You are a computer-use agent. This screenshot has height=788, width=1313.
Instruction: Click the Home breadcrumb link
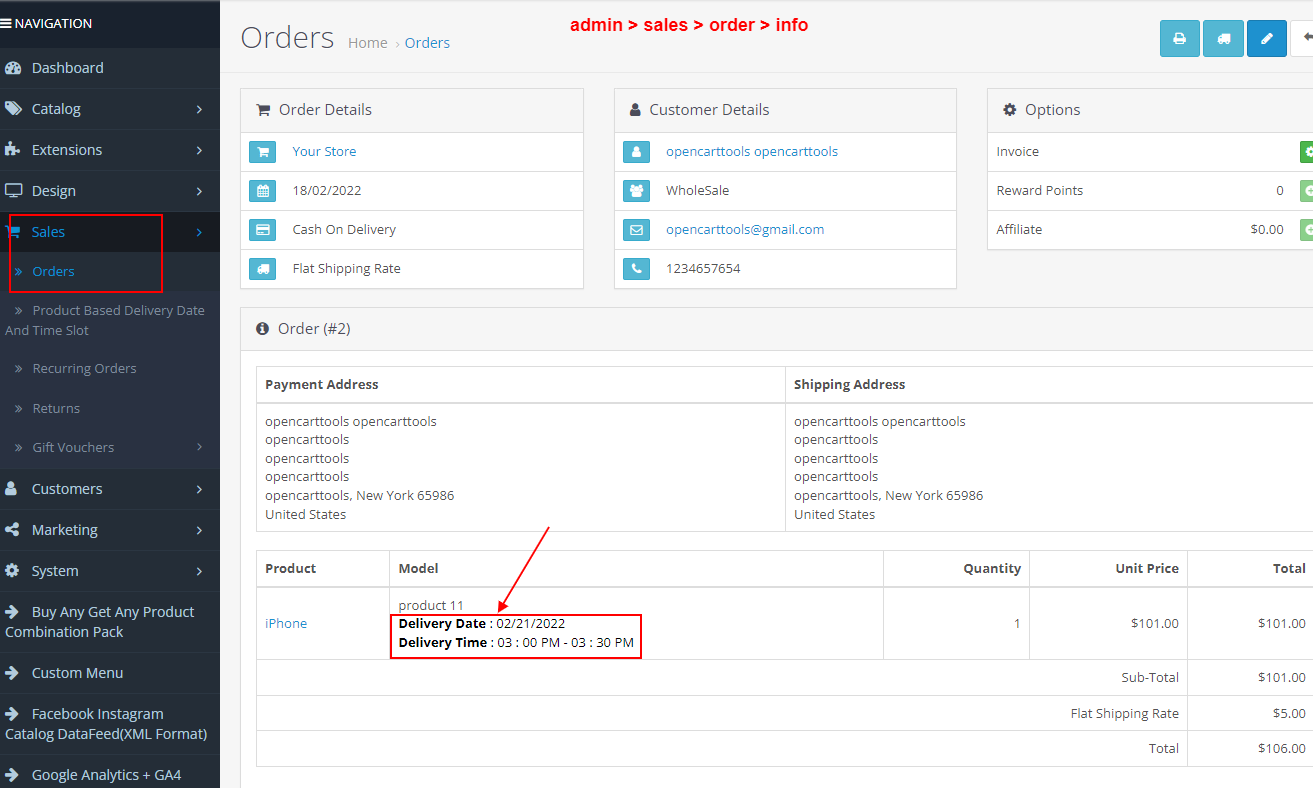(x=367, y=43)
